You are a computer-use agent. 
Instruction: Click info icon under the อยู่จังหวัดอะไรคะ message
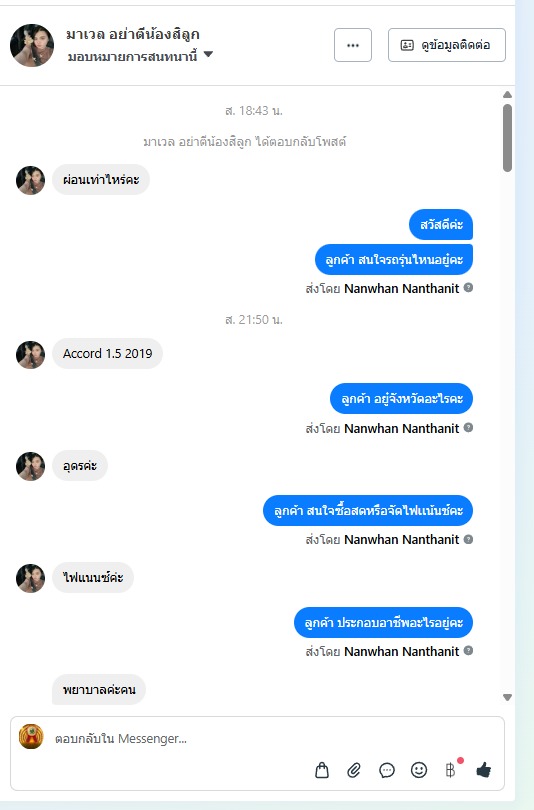pyautogui.click(x=468, y=427)
